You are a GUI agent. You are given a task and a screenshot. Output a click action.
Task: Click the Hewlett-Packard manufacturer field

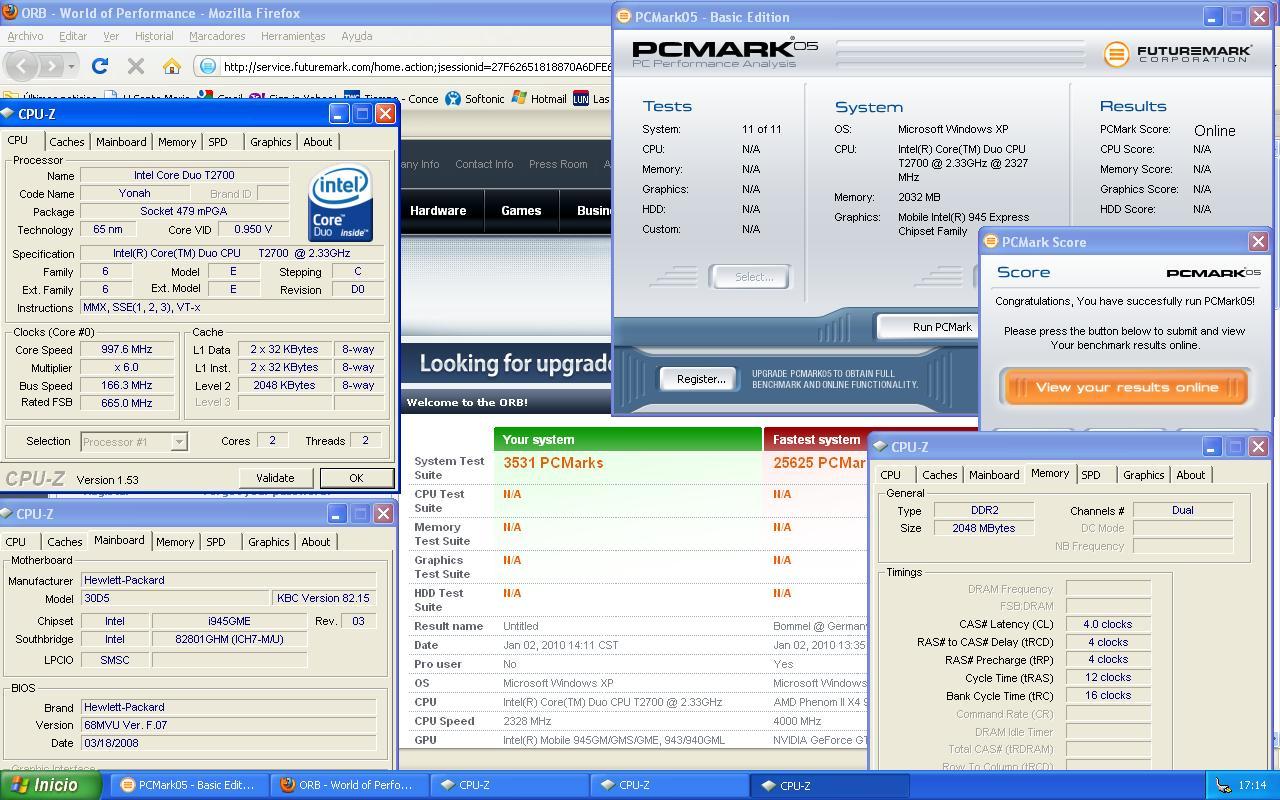coord(229,580)
